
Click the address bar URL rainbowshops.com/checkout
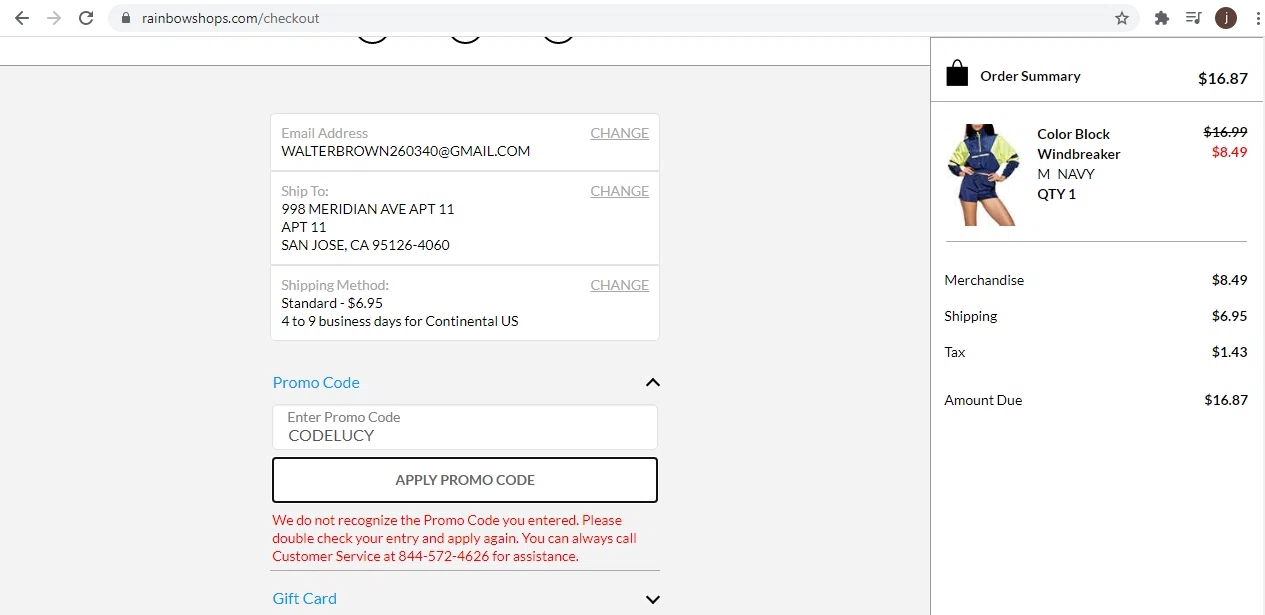tap(231, 18)
